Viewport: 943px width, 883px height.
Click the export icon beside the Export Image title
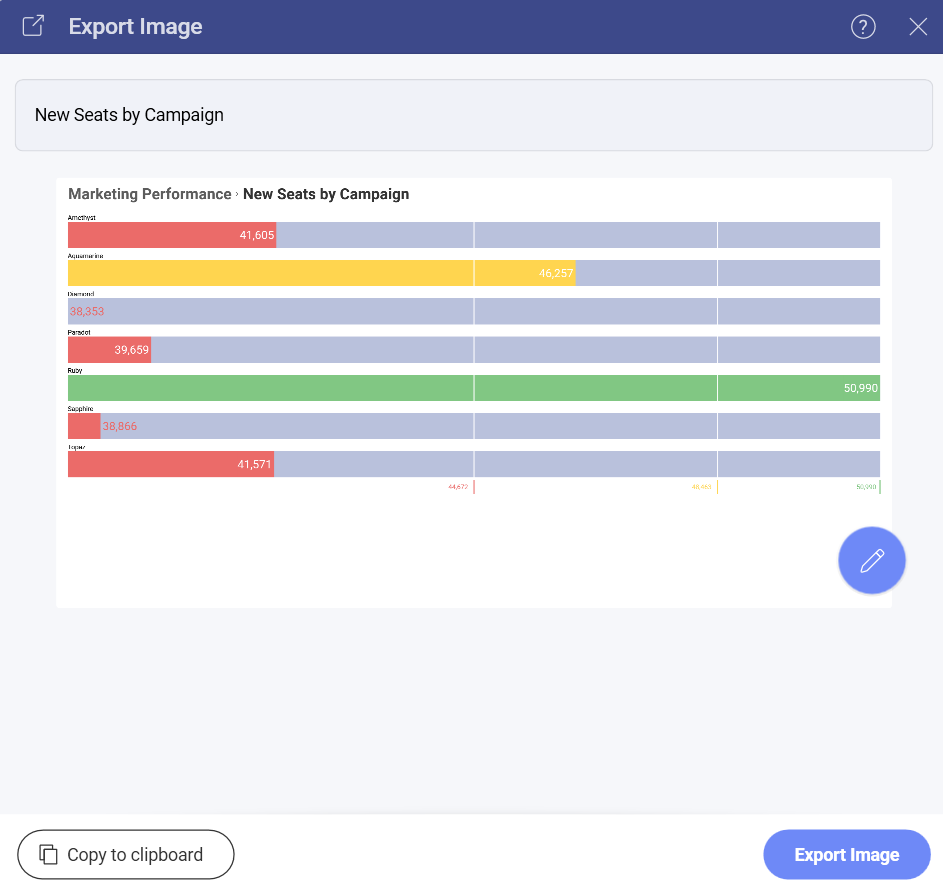click(33, 26)
